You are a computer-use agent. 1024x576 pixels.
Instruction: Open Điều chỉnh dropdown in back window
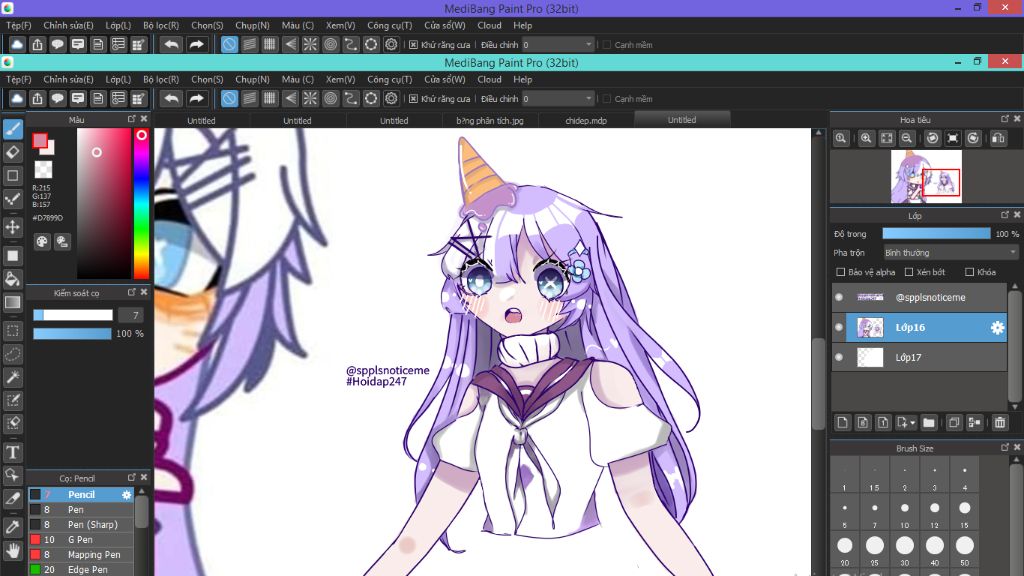point(558,44)
